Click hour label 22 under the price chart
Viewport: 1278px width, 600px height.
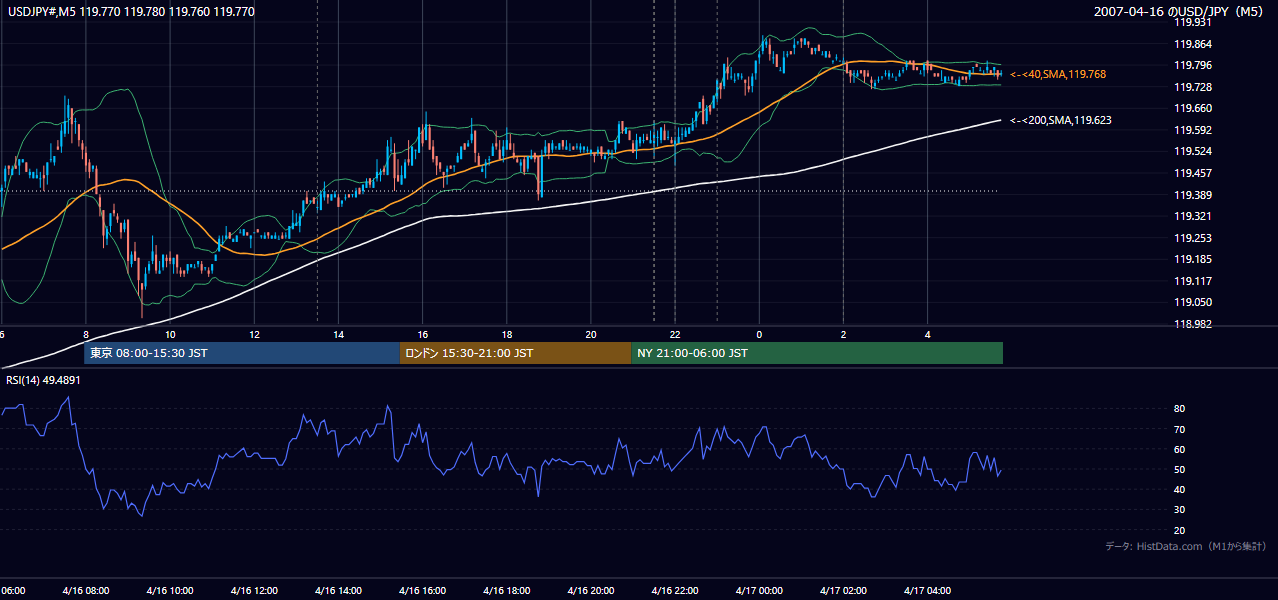pos(675,334)
